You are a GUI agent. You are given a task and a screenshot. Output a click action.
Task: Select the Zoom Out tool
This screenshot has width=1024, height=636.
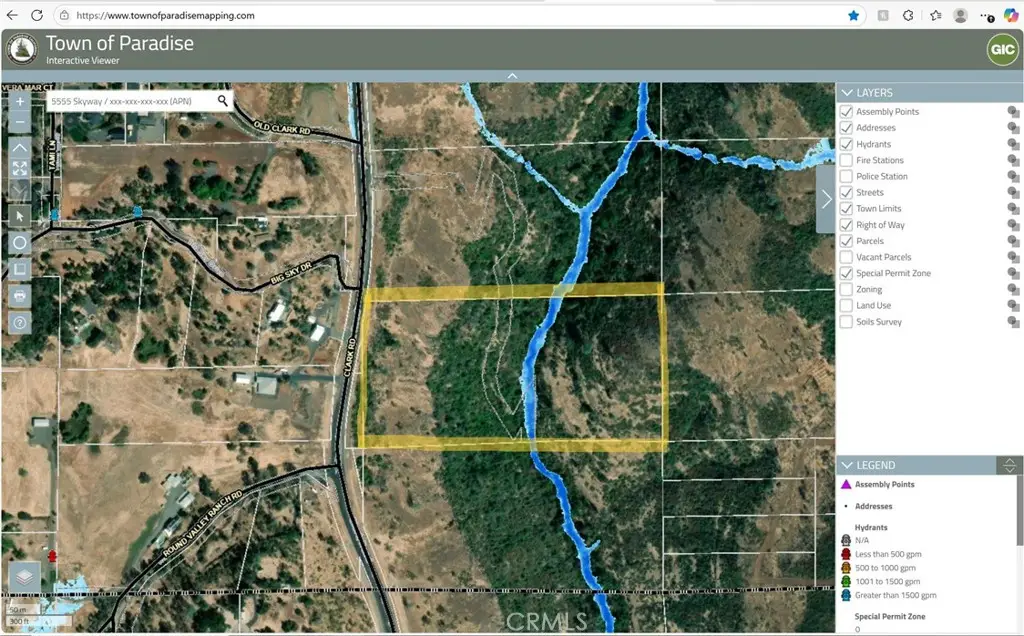tap(20, 122)
